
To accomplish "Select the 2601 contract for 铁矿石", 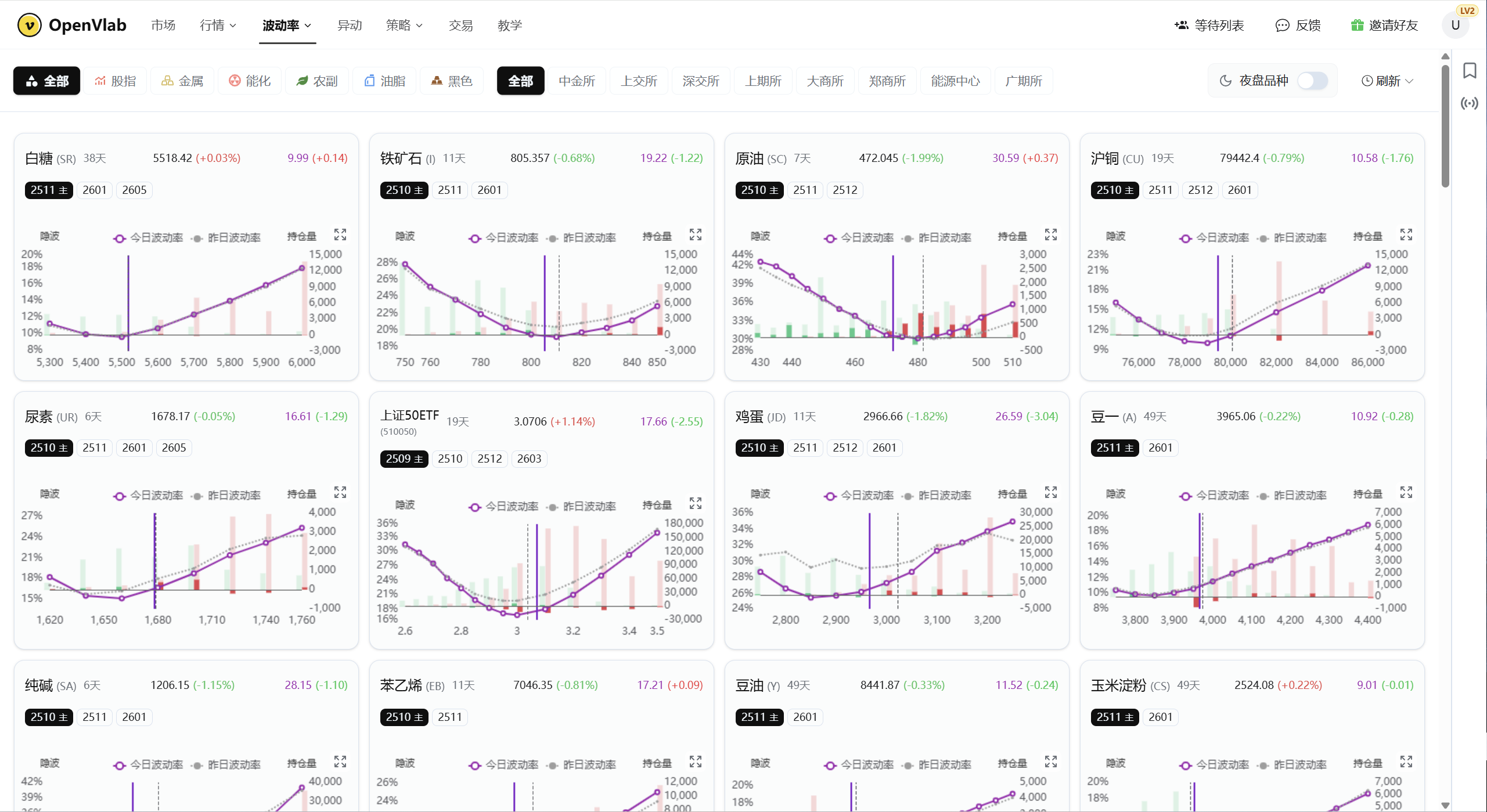I will click(489, 190).
